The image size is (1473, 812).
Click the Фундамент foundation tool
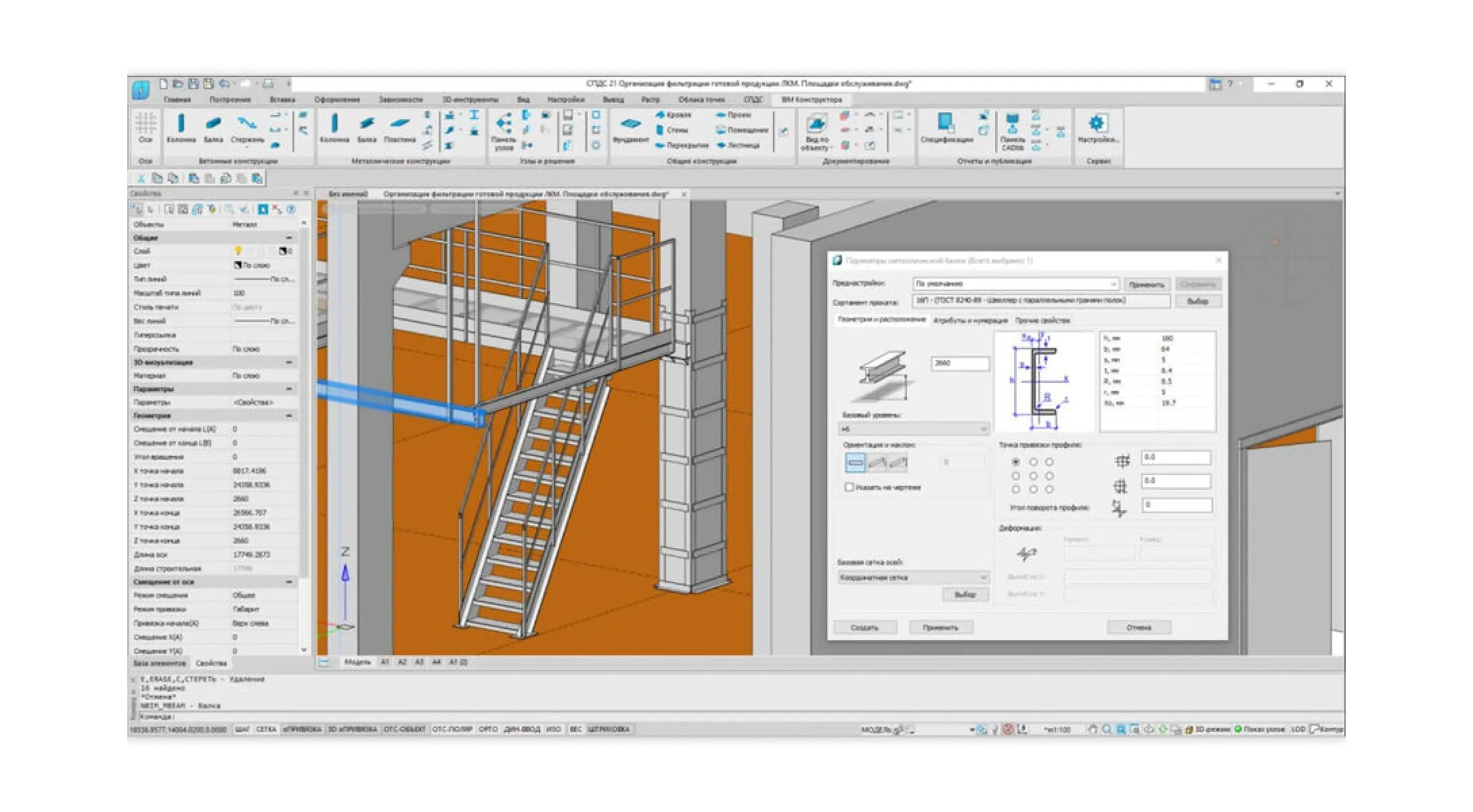[x=630, y=129]
